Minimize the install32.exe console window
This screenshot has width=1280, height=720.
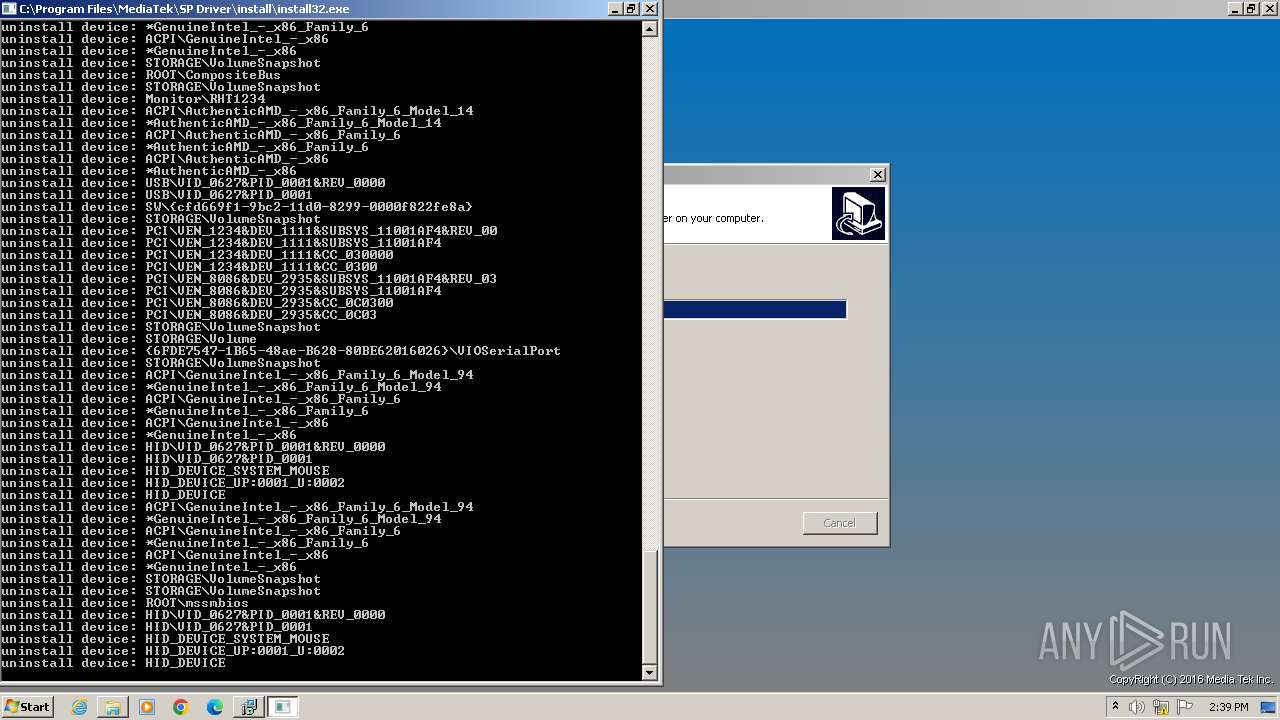click(x=615, y=8)
